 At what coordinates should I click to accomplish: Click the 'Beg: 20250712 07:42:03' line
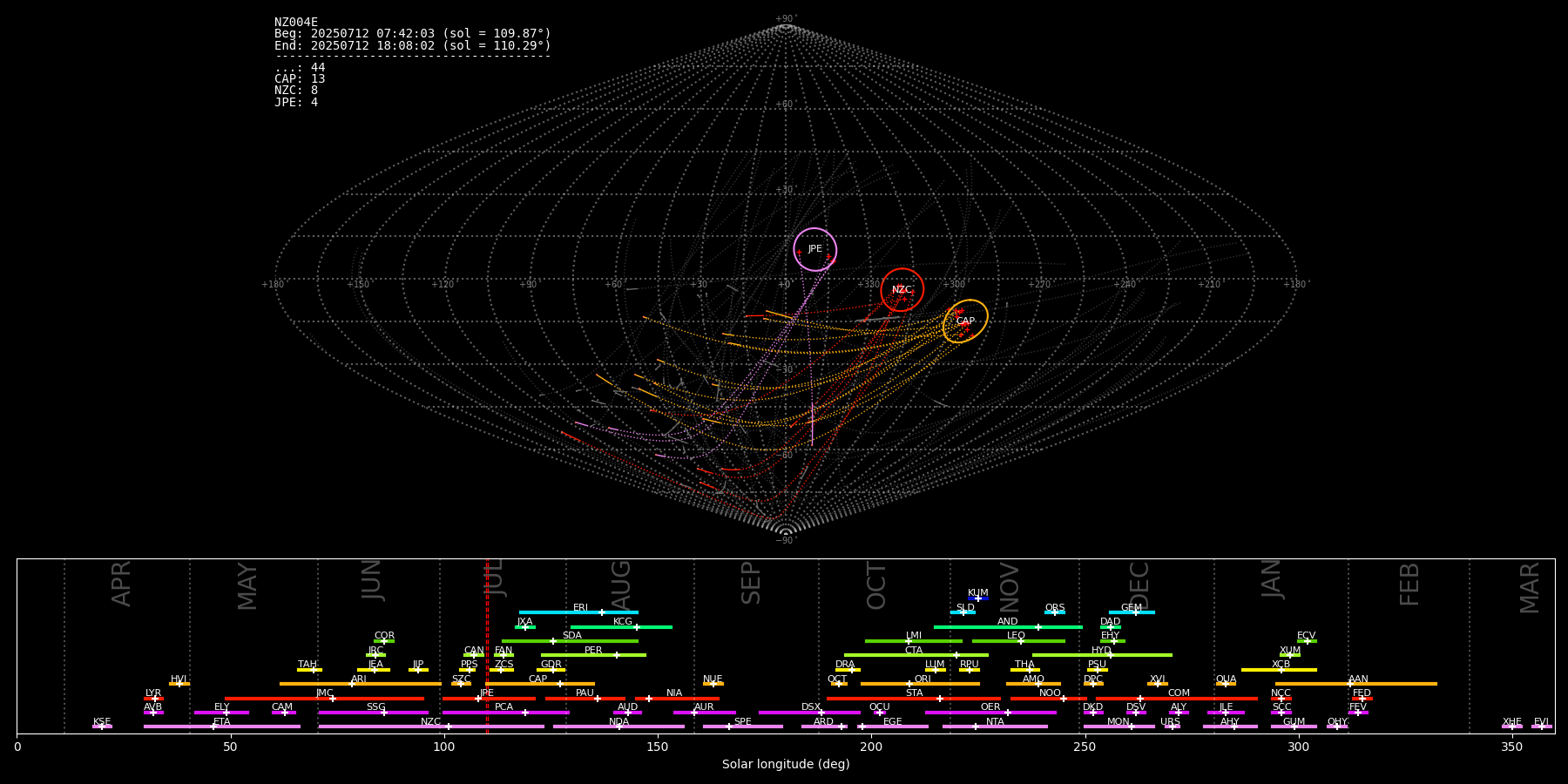(413, 34)
